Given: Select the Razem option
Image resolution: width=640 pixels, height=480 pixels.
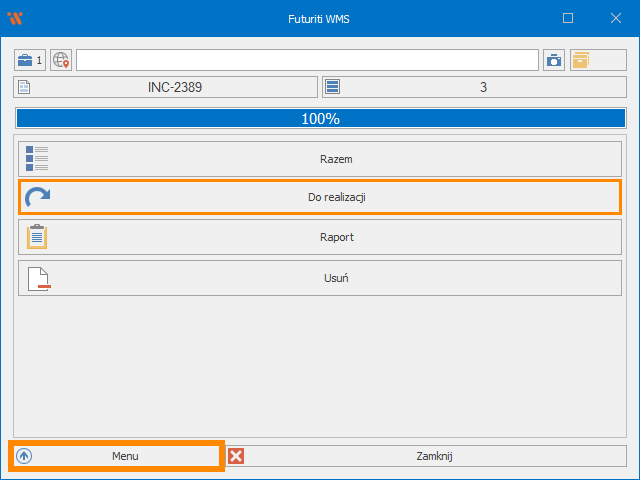Looking at the screenshot, I should (x=335, y=159).
